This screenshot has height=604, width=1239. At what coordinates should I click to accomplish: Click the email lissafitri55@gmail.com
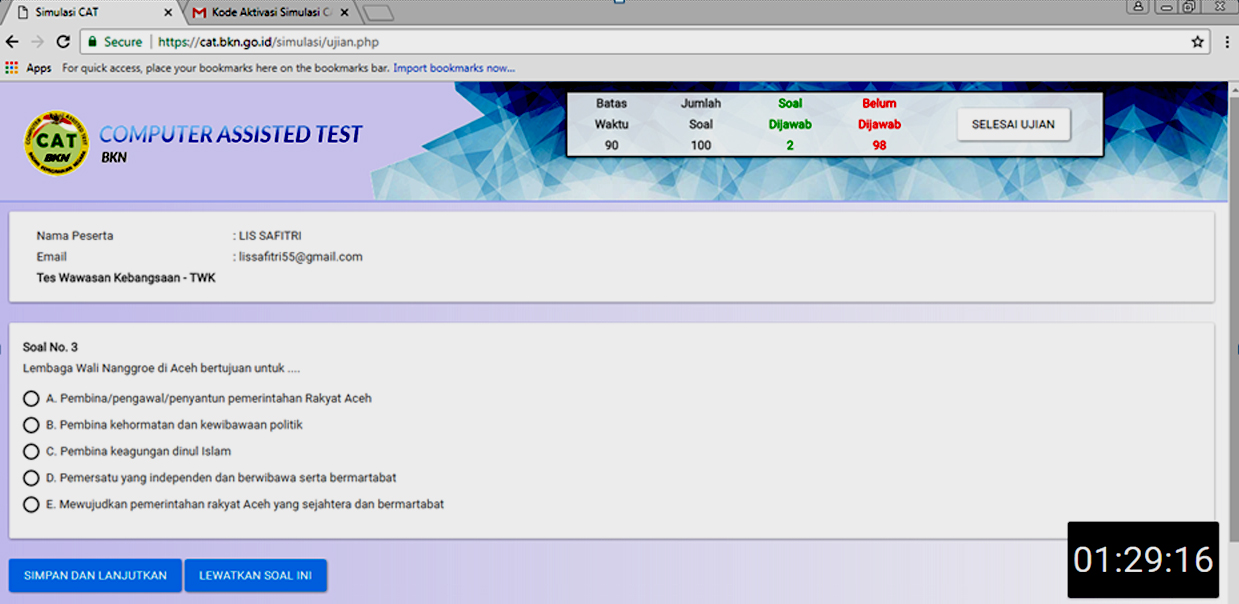(x=300, y=257)
